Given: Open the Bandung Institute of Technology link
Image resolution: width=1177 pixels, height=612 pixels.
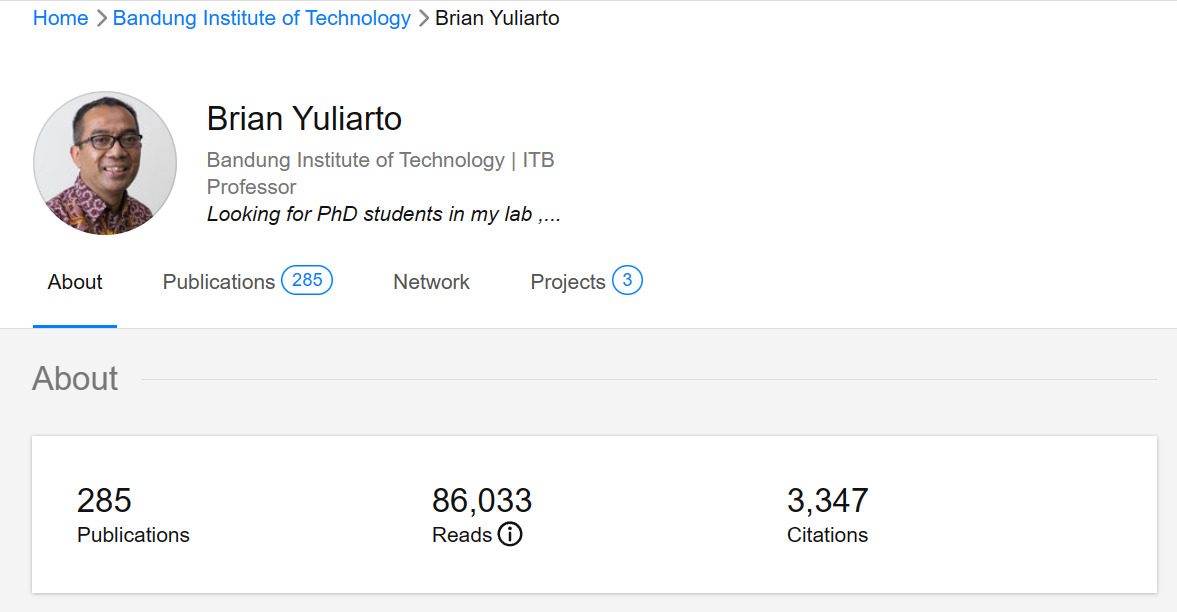Looking at the screenshot, I should click(x=261, y=18).
